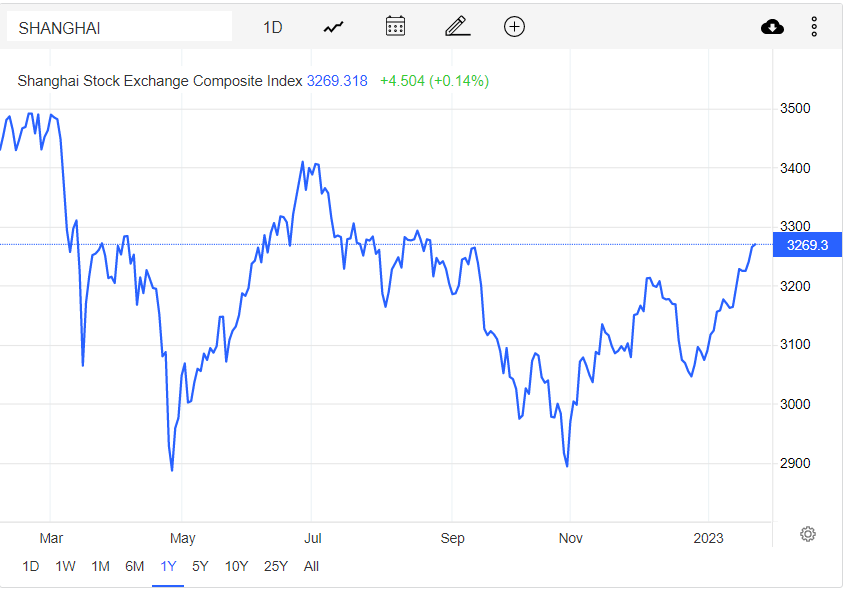Image resolution: width=855 pixels, height=591 pixels.
Task: Download chart data with the cloud icon
Action: (x=772, y=27)
